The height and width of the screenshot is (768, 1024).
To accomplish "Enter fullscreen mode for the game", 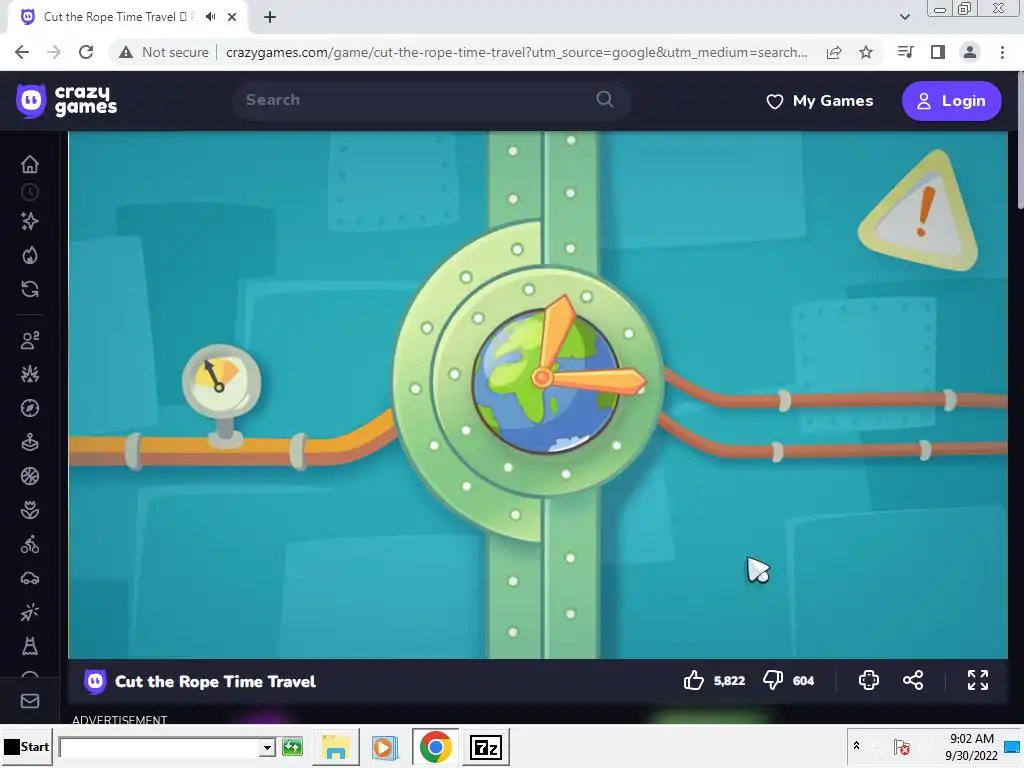I will (978, 680).
